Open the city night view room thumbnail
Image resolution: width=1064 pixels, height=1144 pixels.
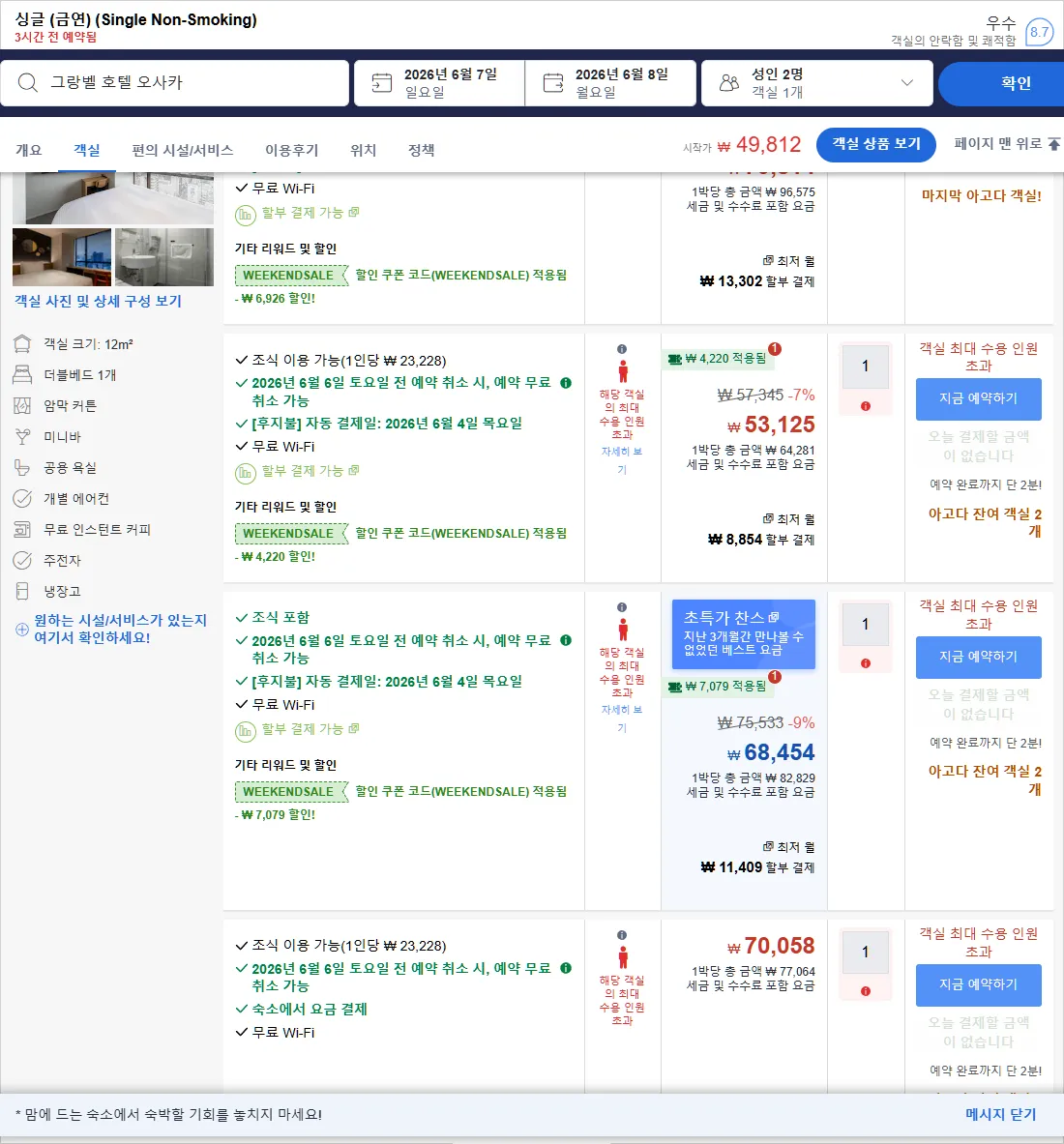pos(62,257)
